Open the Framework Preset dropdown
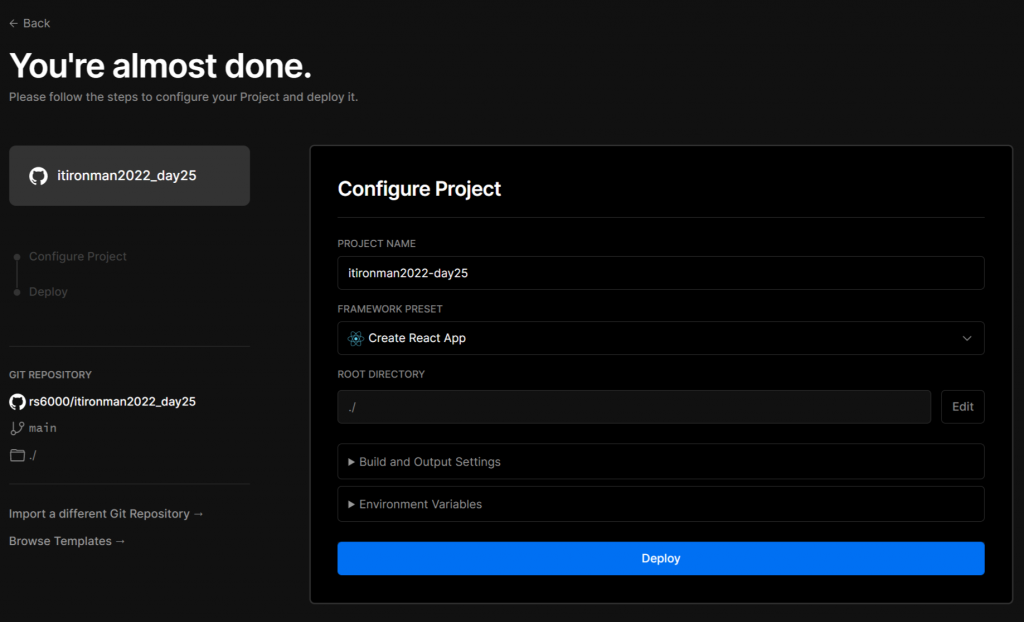This screenshot has width=1024, height=622. coord(661,338)
